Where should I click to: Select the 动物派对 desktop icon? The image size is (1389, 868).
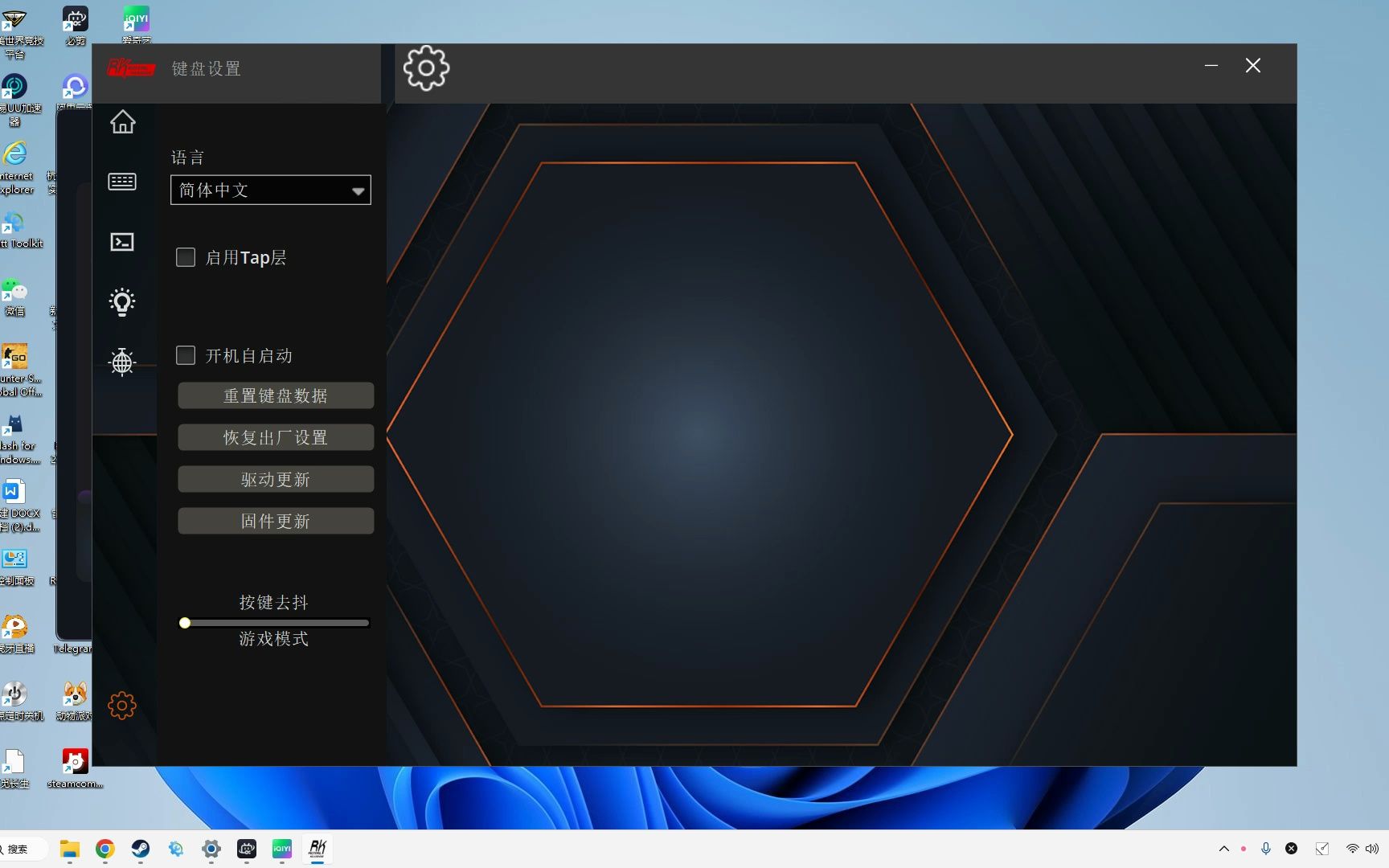pyautogui.click(x=74, y=701)
